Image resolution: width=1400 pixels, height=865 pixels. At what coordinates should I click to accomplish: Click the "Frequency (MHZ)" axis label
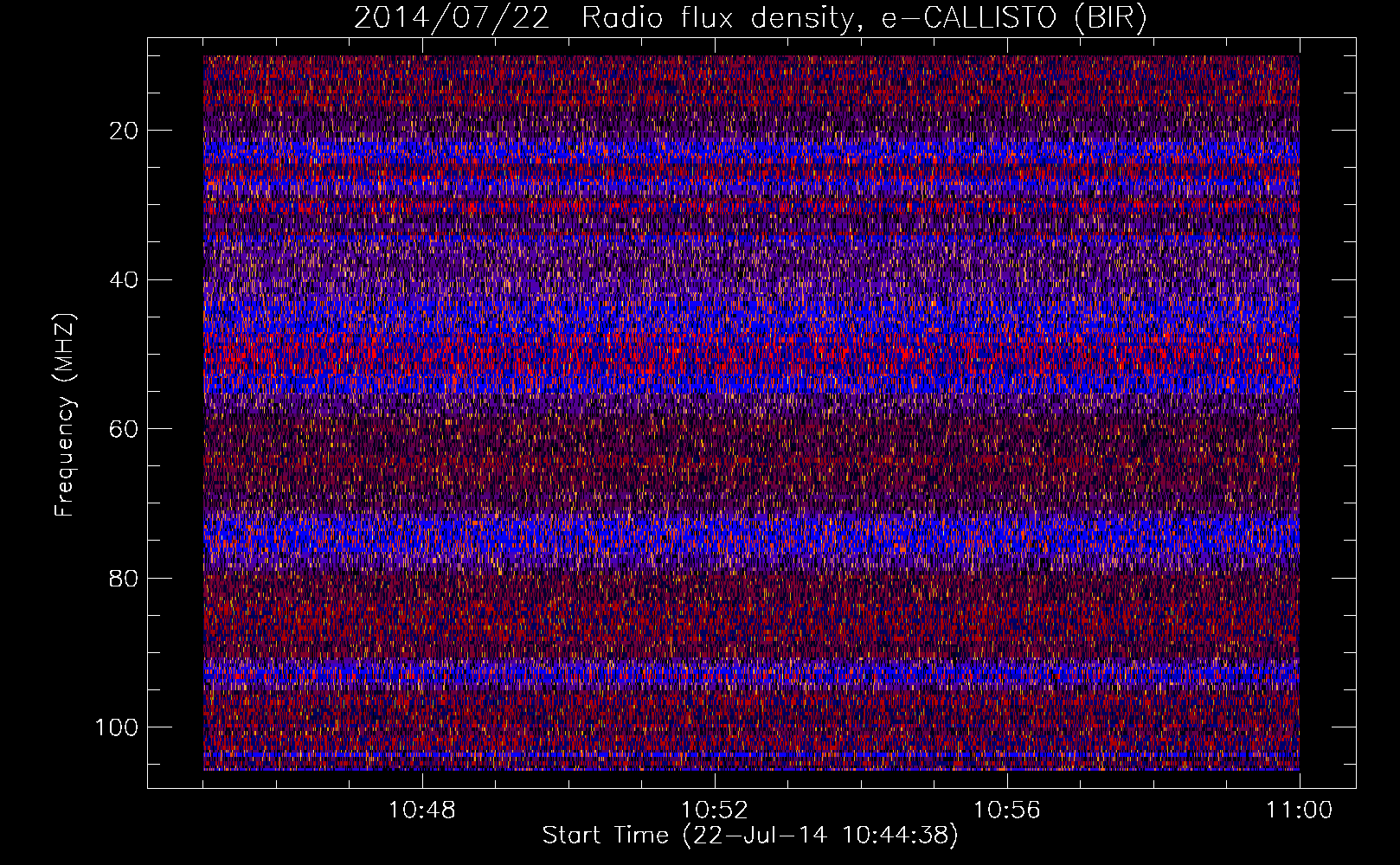point(65,414)
